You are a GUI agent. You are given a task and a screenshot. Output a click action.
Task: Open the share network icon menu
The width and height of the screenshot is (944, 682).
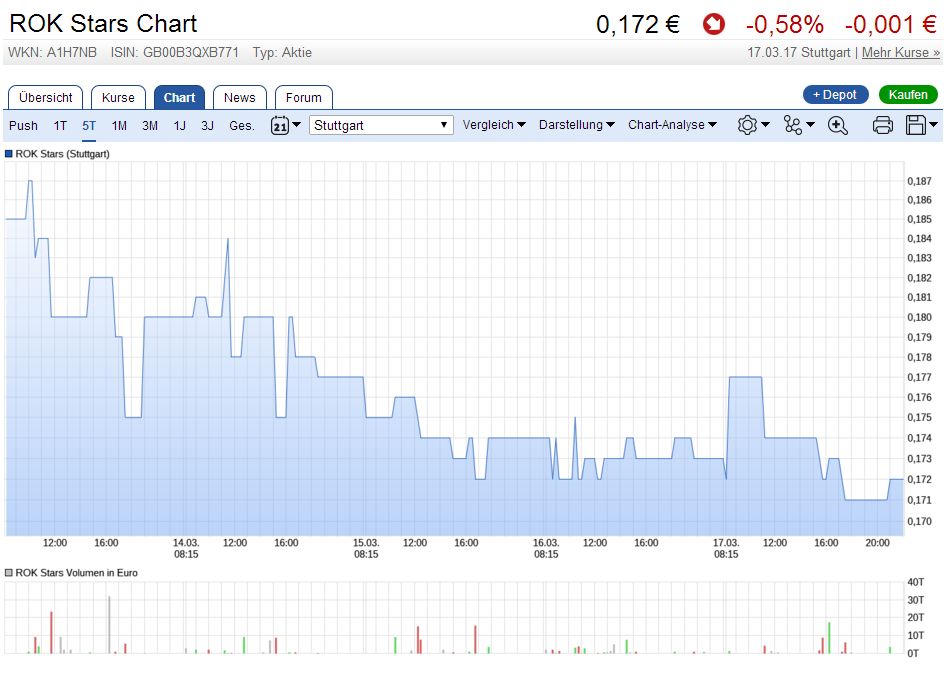792,125
